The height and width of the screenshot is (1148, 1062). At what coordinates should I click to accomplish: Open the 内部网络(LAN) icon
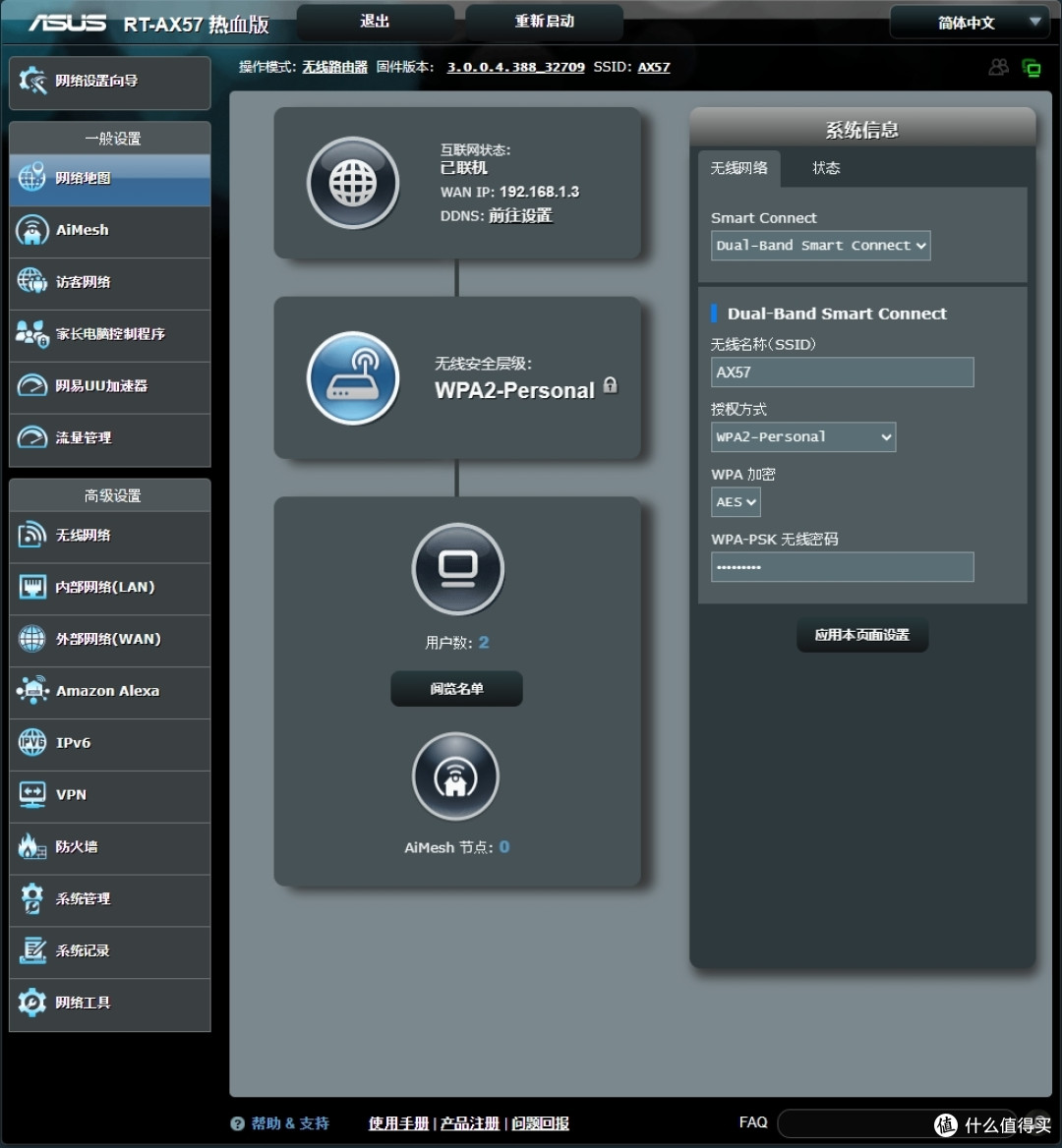coord(31,587)
